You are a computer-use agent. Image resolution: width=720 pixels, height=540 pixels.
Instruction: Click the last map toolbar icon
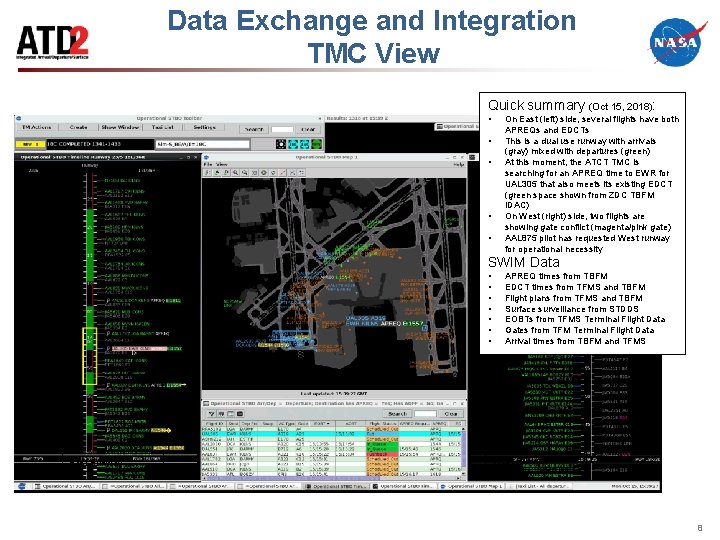pyautogui.click(x=301, y=173)
